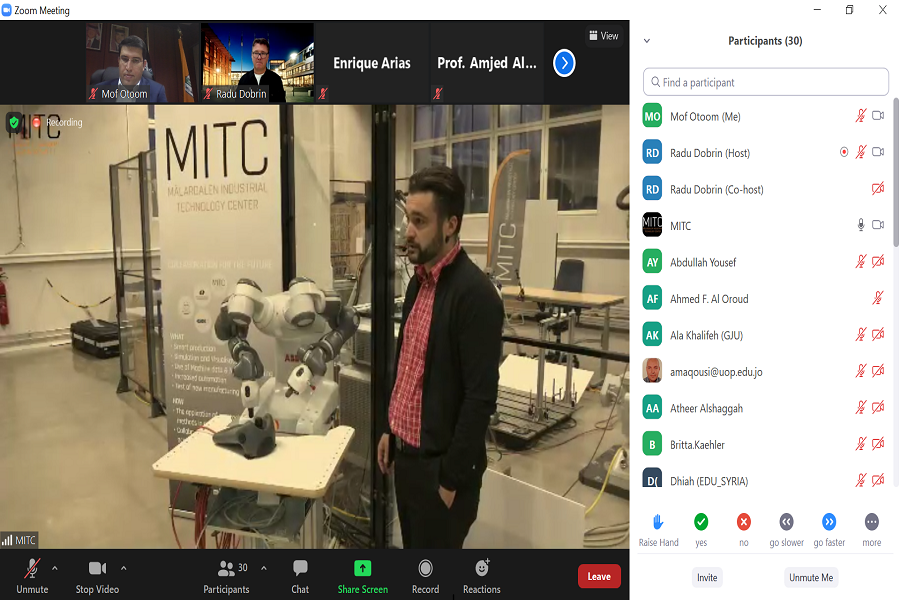Collapse the Participants panel chevron
Image resolution: width=900 pixels, height=600 pixels.
pos(647,41)
